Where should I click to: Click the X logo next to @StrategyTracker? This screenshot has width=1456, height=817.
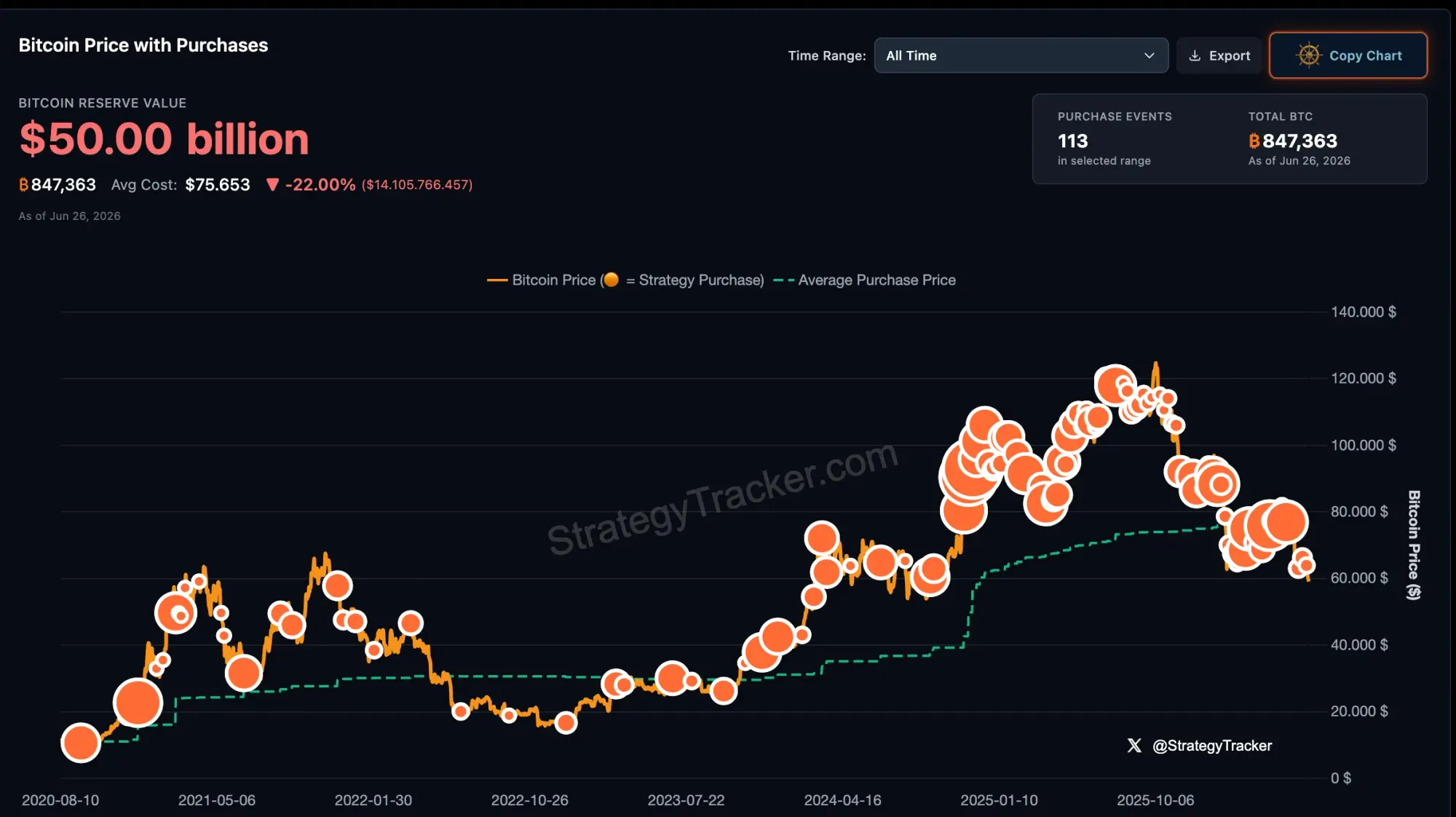(x=1134, y=746)
